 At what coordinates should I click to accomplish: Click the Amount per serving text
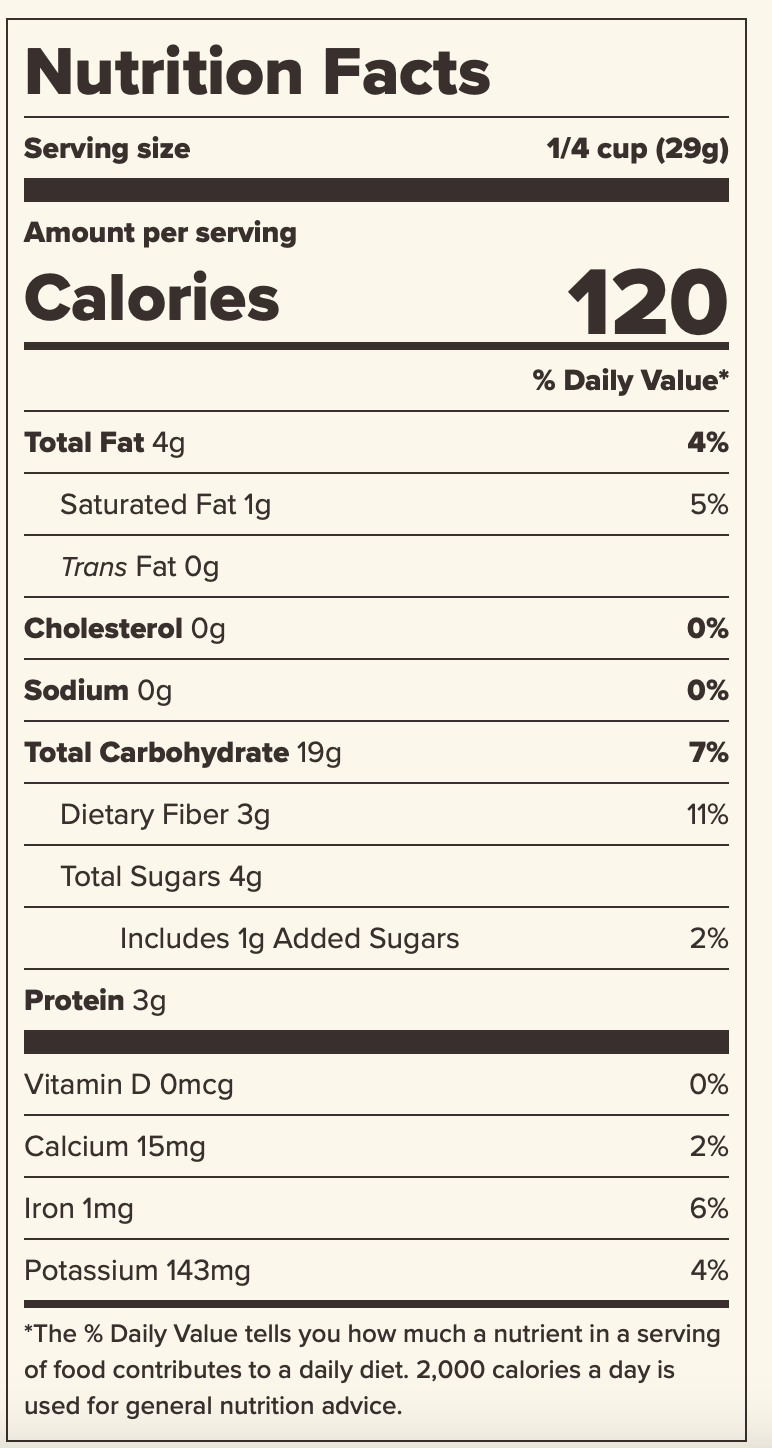tap(160, 233)
